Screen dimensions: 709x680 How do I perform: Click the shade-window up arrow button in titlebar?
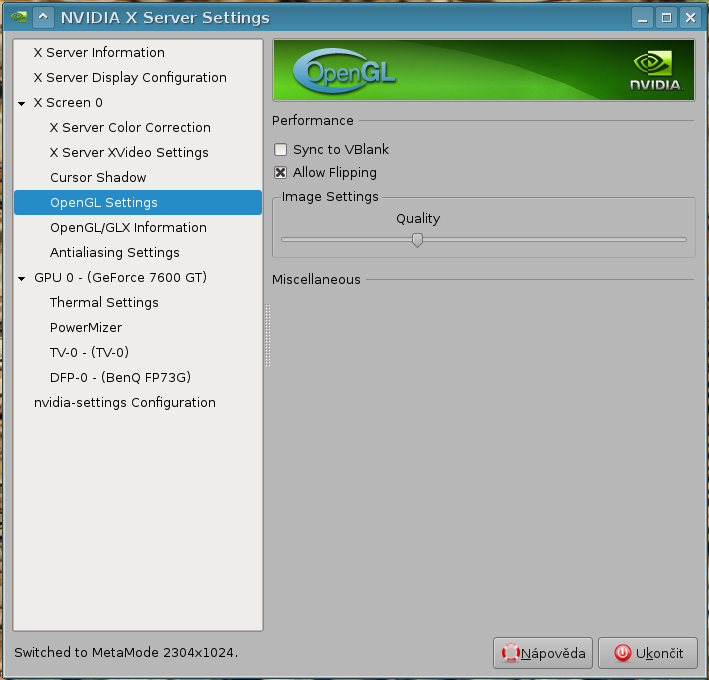point(43,17)
